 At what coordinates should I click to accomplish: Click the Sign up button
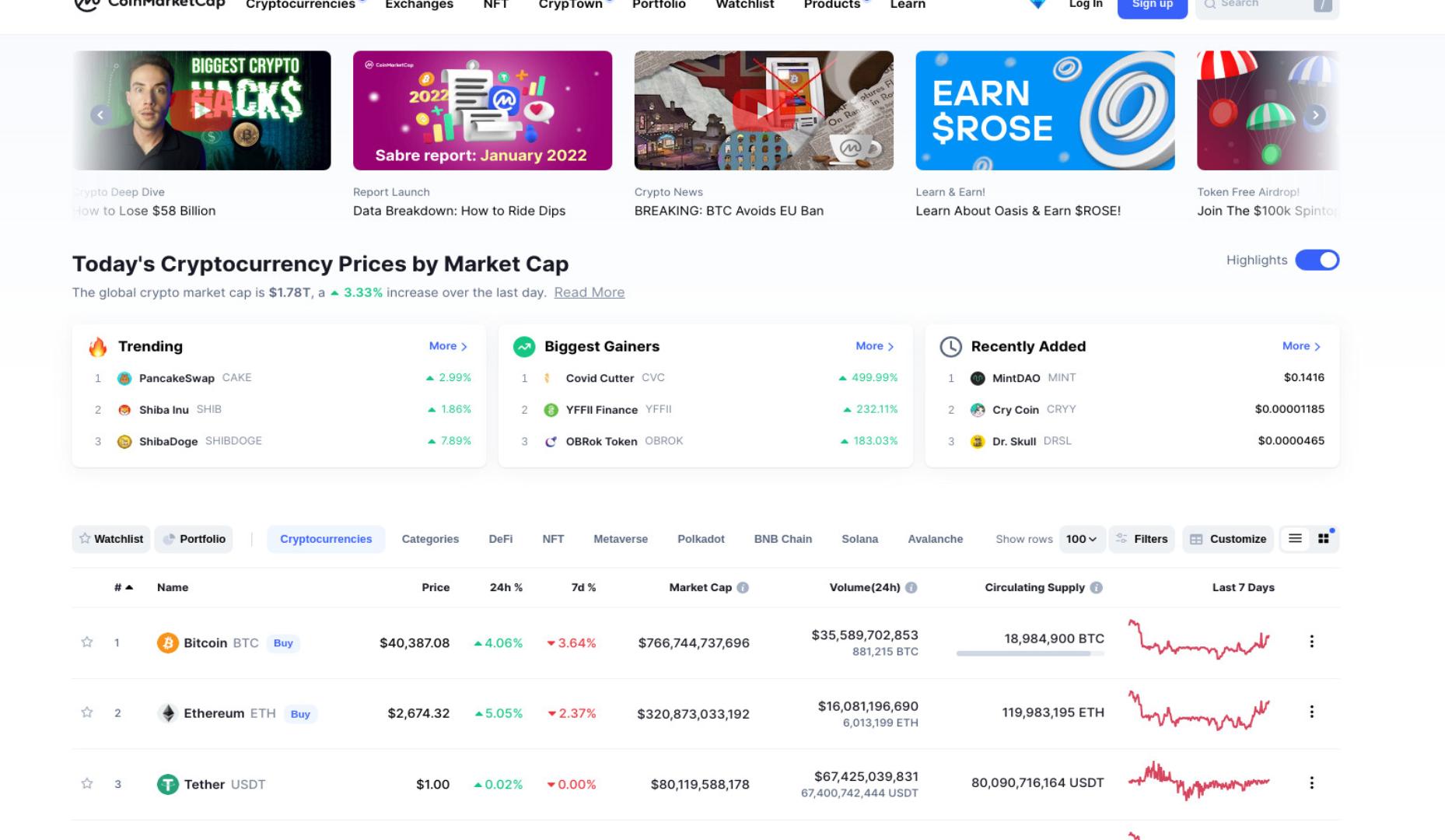(x=1152, y=6)
